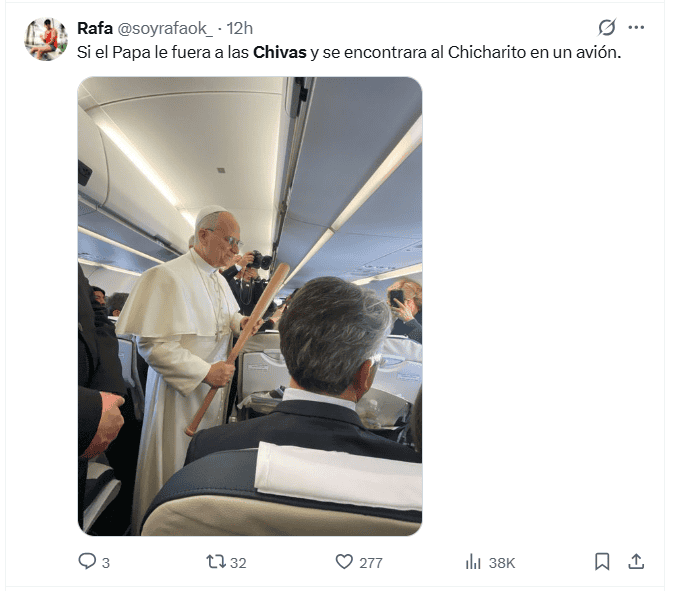678x591 pixels.
Task: Click the bold word Chivas in post
Action: tap(280, 52)
